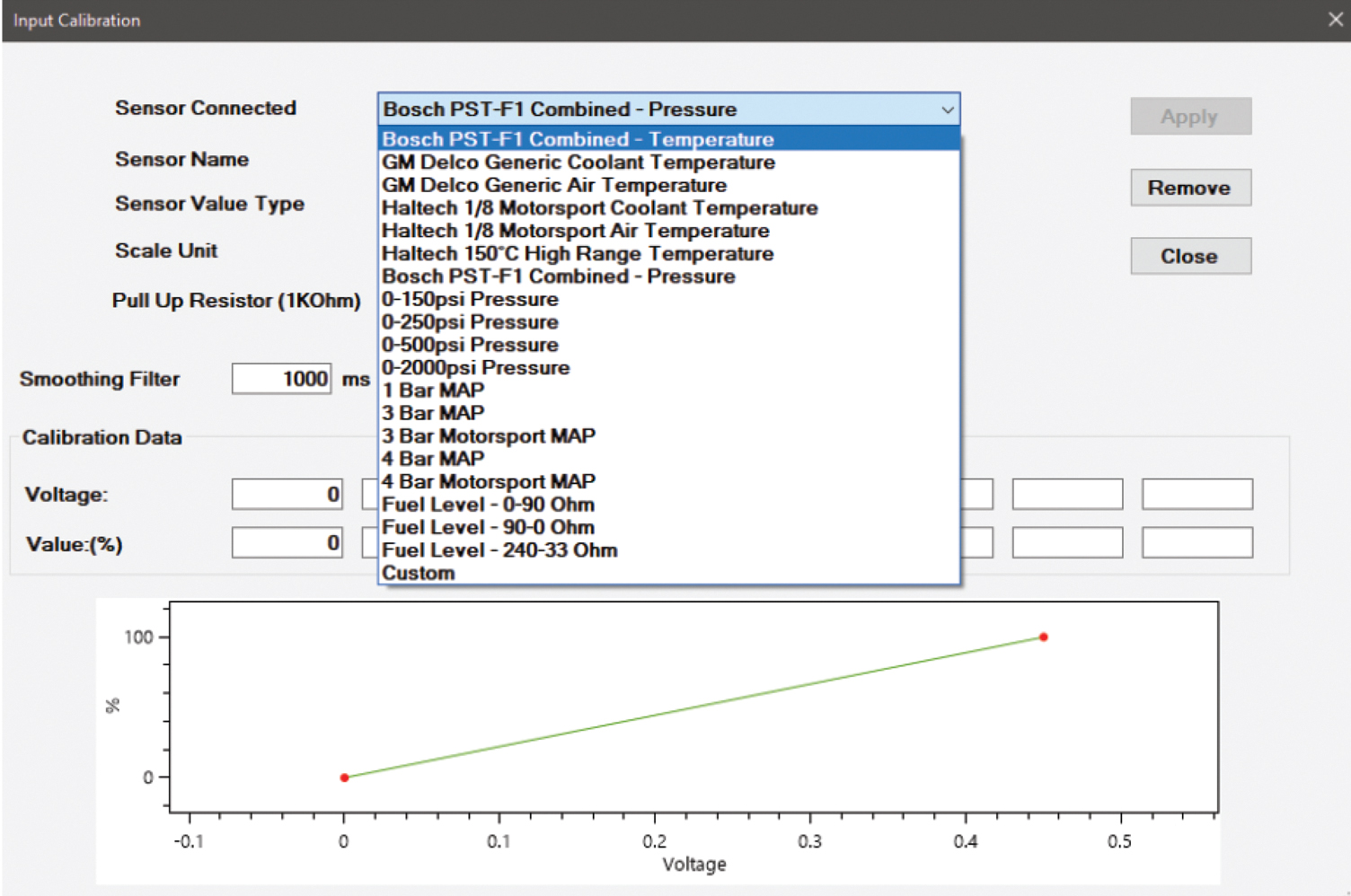The image size is (1351, 896).
Task: Choose Fuel Level - 0-90 Ohm
Action: pos(669,505)
